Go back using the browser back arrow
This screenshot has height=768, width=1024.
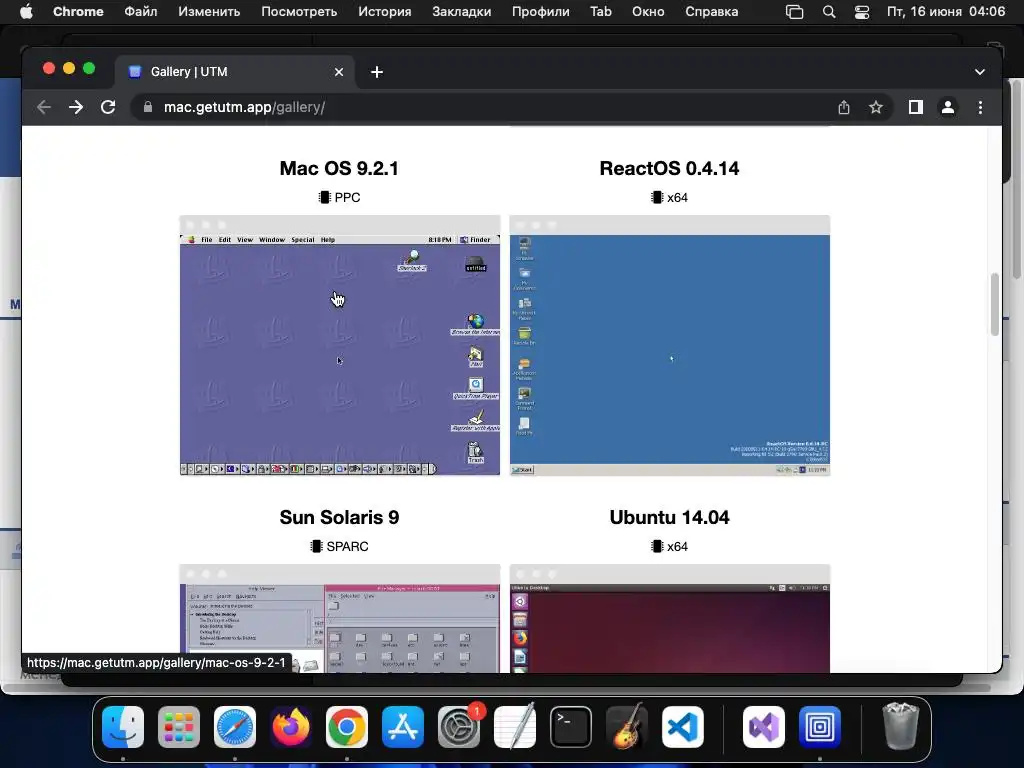coord(44,107)
